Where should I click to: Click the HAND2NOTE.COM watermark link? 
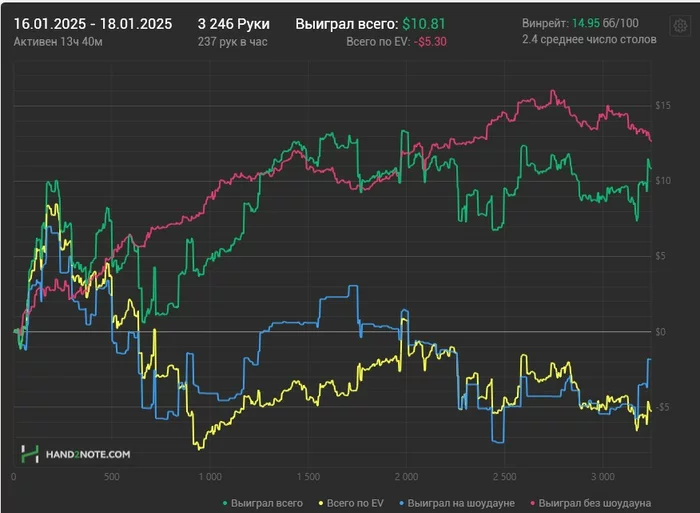[88, 455]
